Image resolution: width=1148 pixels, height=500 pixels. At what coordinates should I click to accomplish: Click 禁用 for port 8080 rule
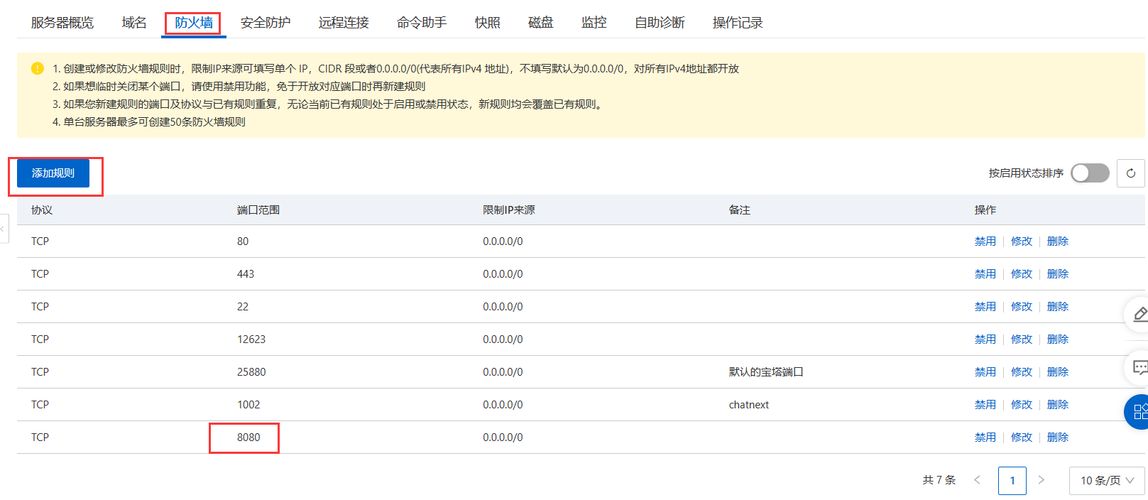pyautogui.click(x=985, y=437)
